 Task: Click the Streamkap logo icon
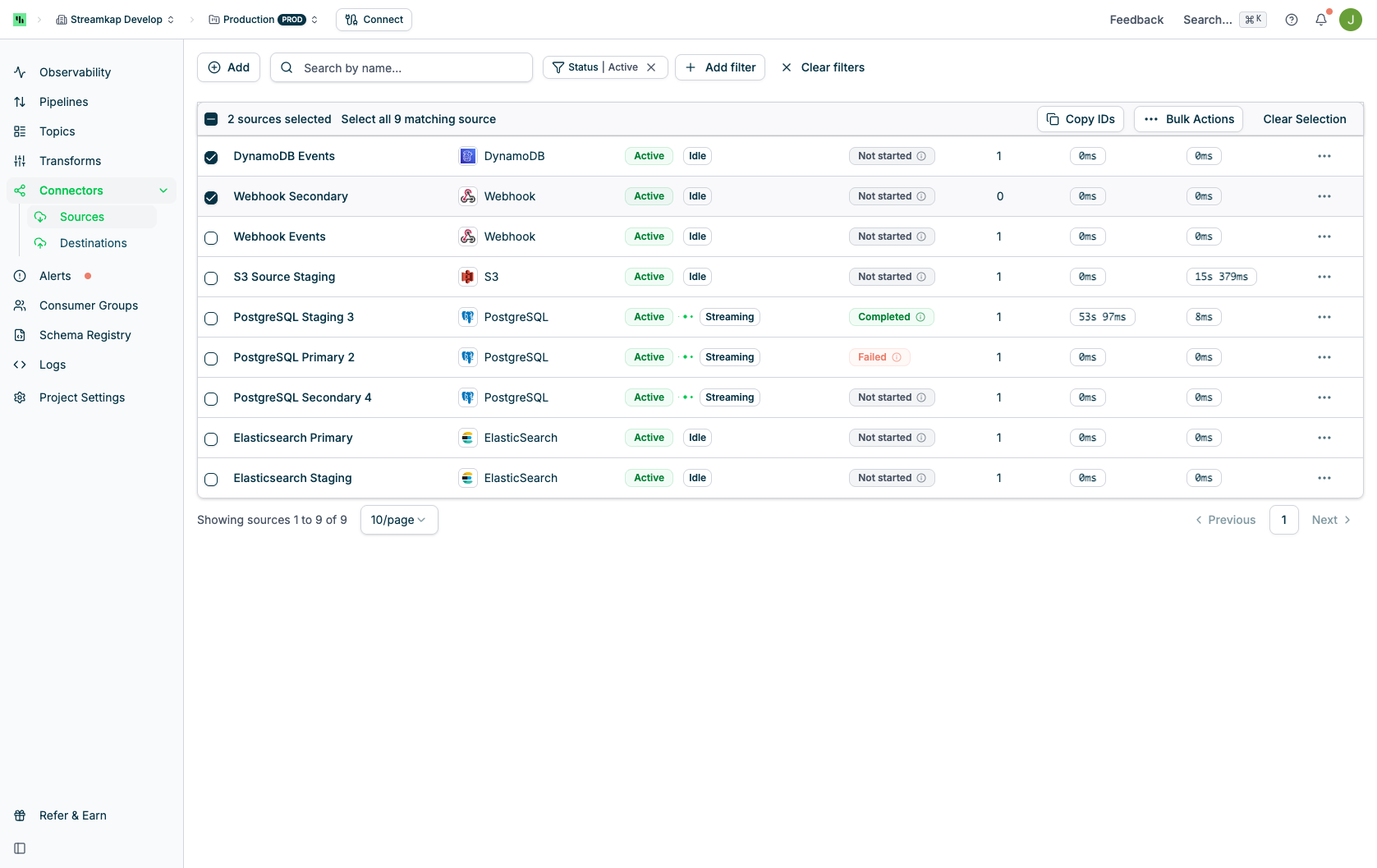(20, 20)
